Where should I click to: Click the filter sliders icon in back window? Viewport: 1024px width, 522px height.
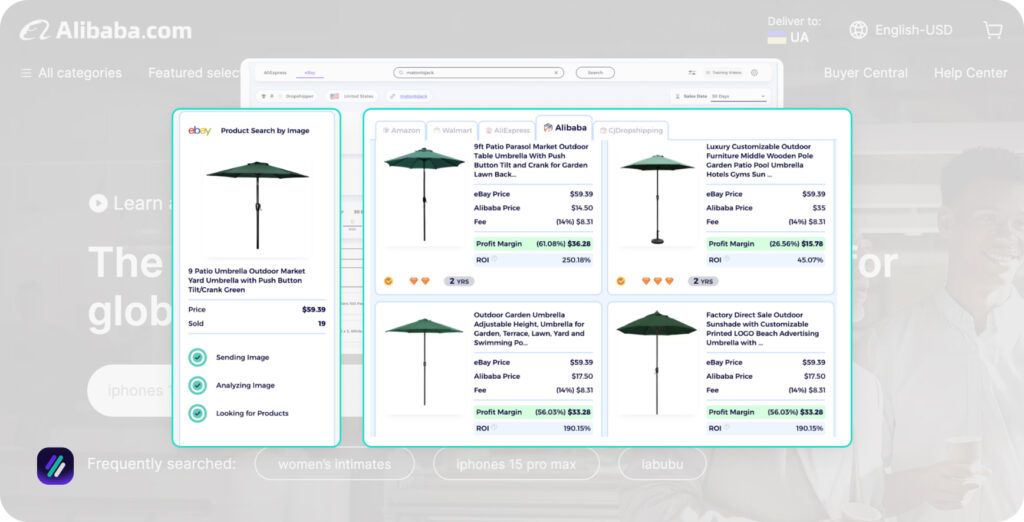(x=692, y=73)
